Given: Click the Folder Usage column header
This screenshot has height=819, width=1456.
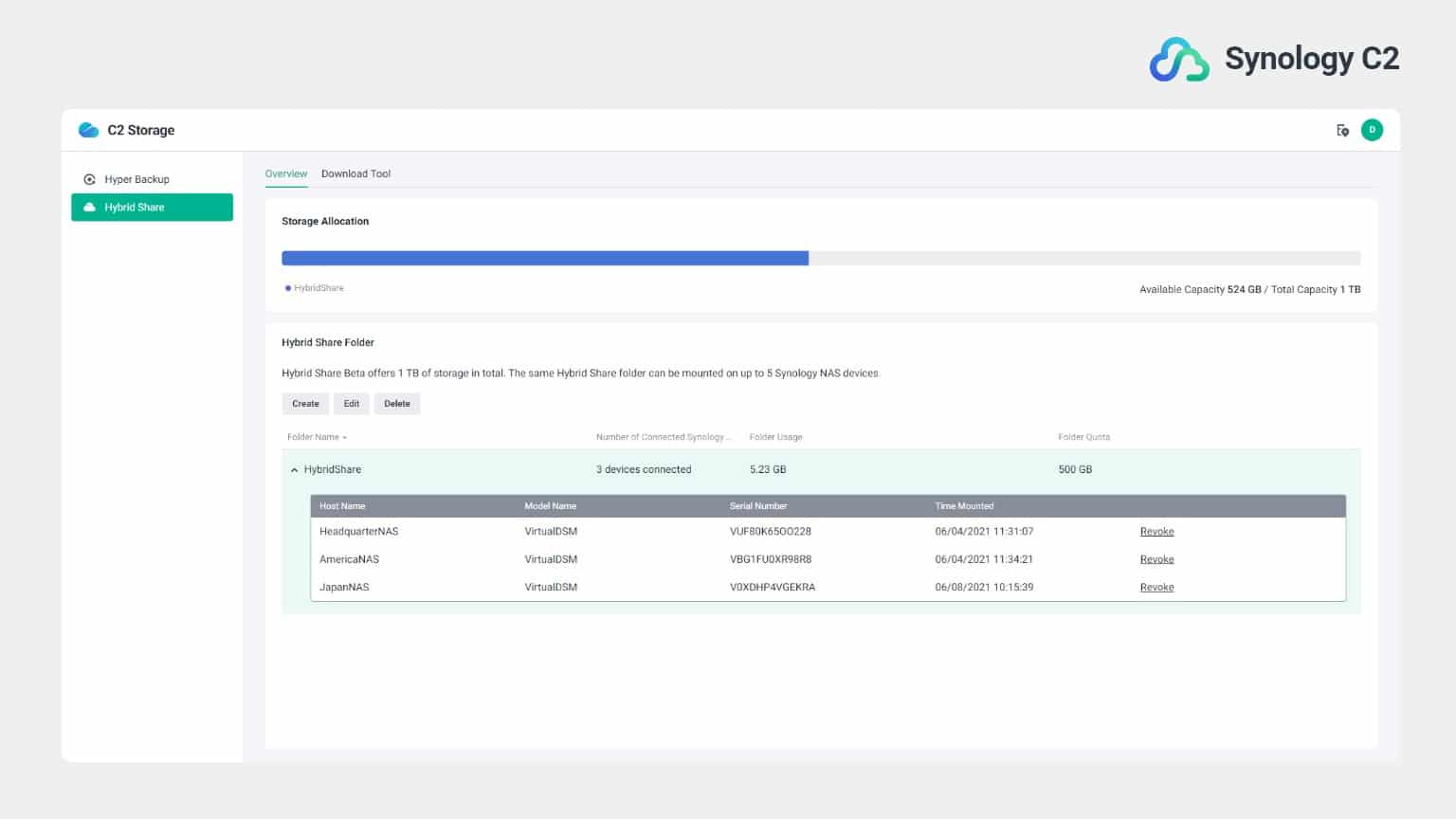Looking at the screenshot, I should click(x=775, y=438).
